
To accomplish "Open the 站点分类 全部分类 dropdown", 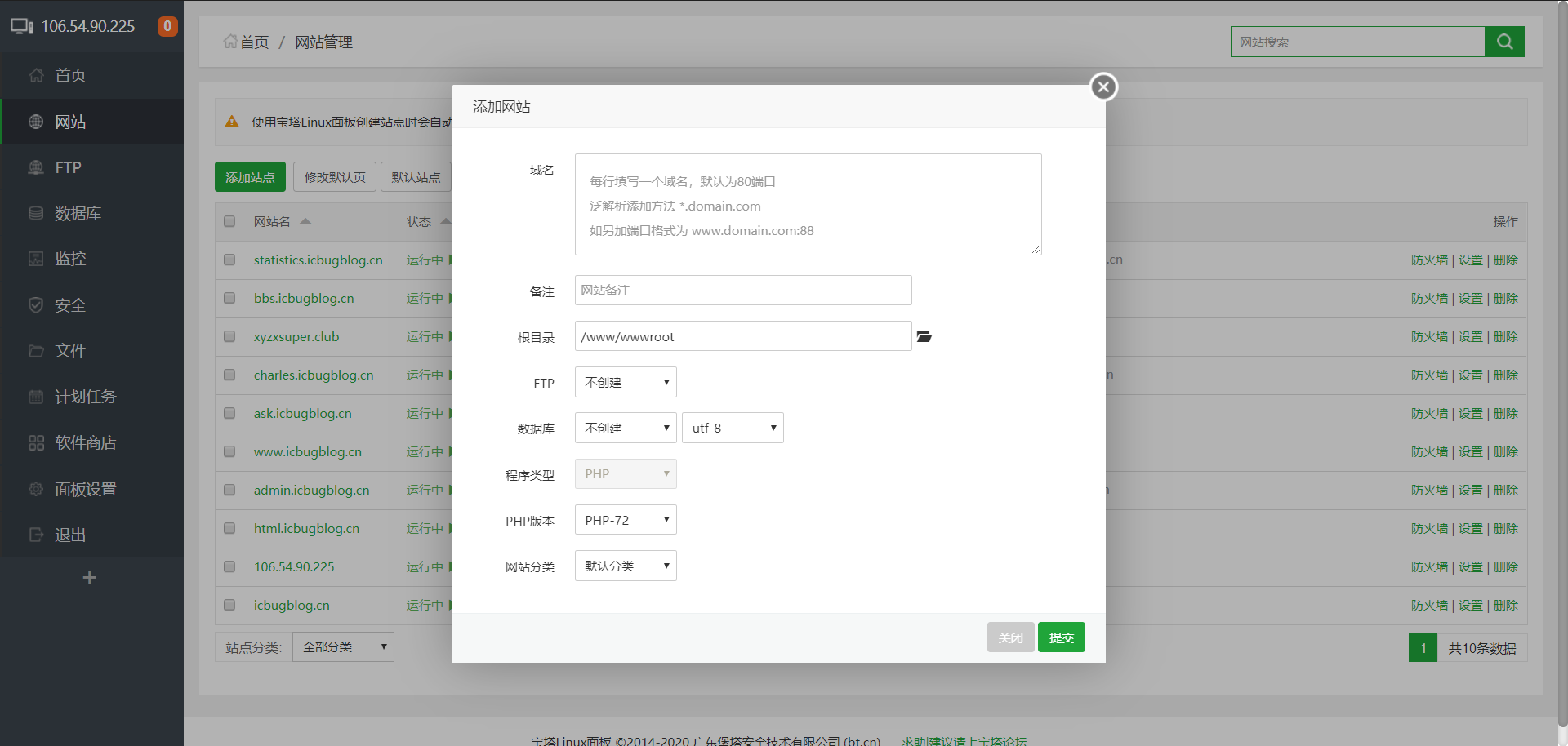I will pos(343,646).
